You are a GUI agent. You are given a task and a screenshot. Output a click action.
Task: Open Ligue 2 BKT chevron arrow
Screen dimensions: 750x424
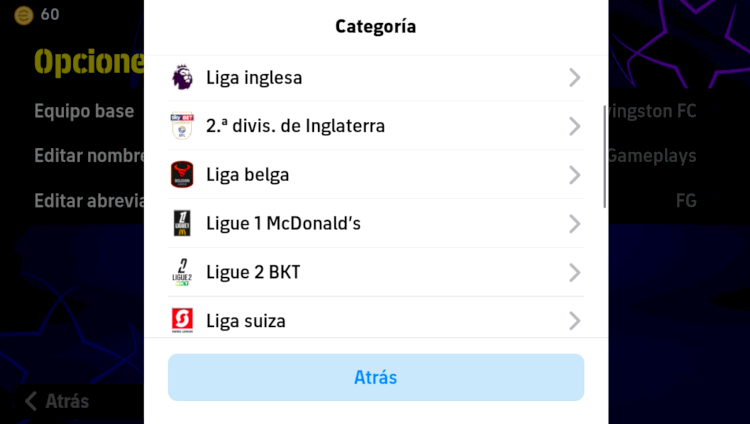[x=574, y=273]
